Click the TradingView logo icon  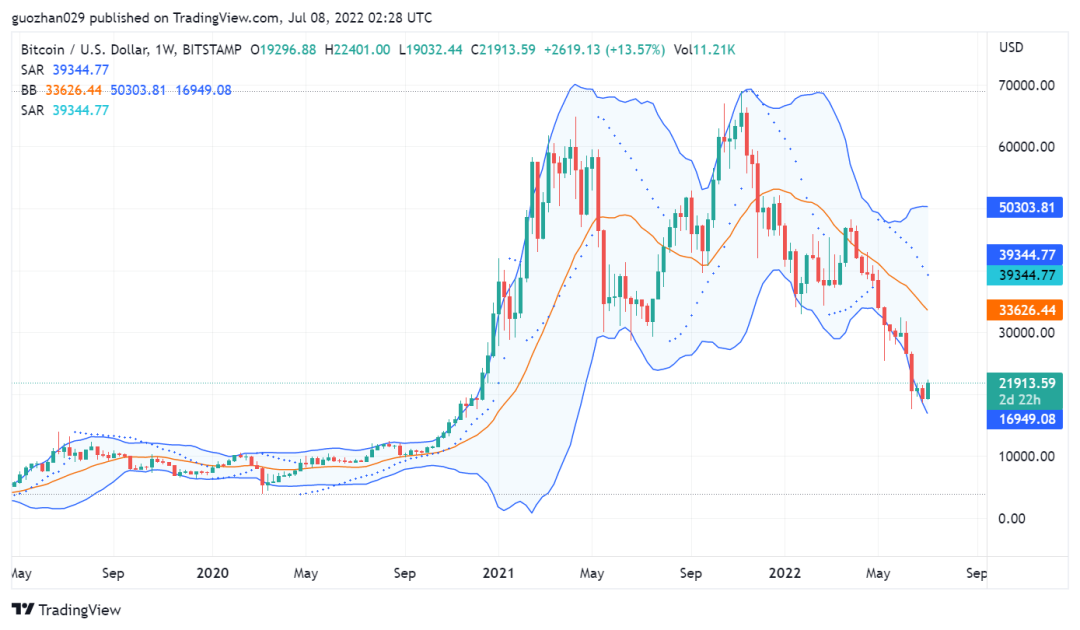tap(23, 609)
